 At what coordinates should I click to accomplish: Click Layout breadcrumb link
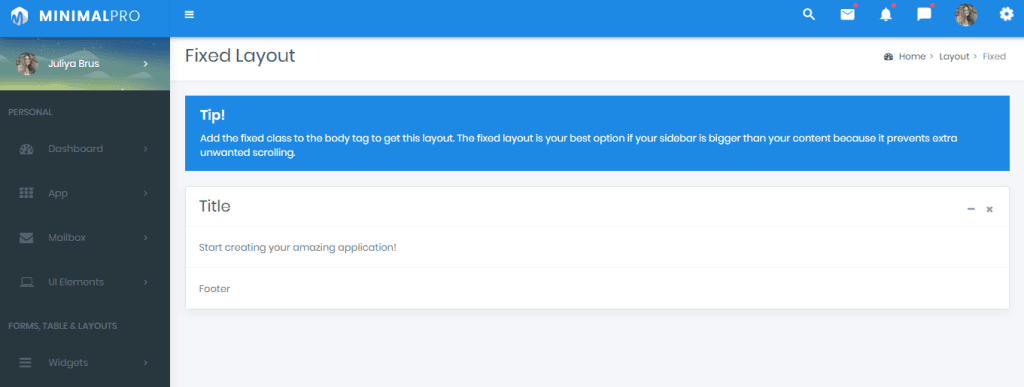[x=954, y=57]
